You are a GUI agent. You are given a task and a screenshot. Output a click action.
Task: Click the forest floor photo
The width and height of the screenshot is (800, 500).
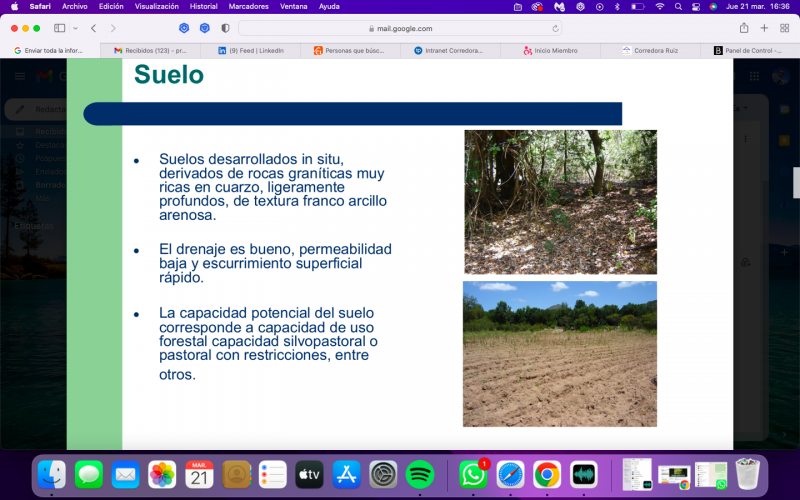(560, 202)
